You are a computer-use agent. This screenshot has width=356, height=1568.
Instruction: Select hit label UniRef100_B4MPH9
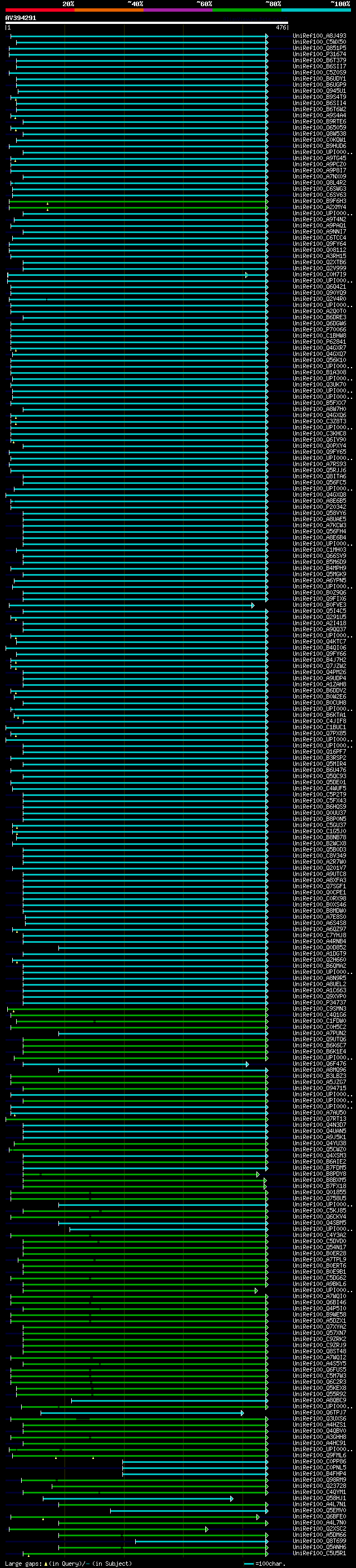[x=319, y=568]
